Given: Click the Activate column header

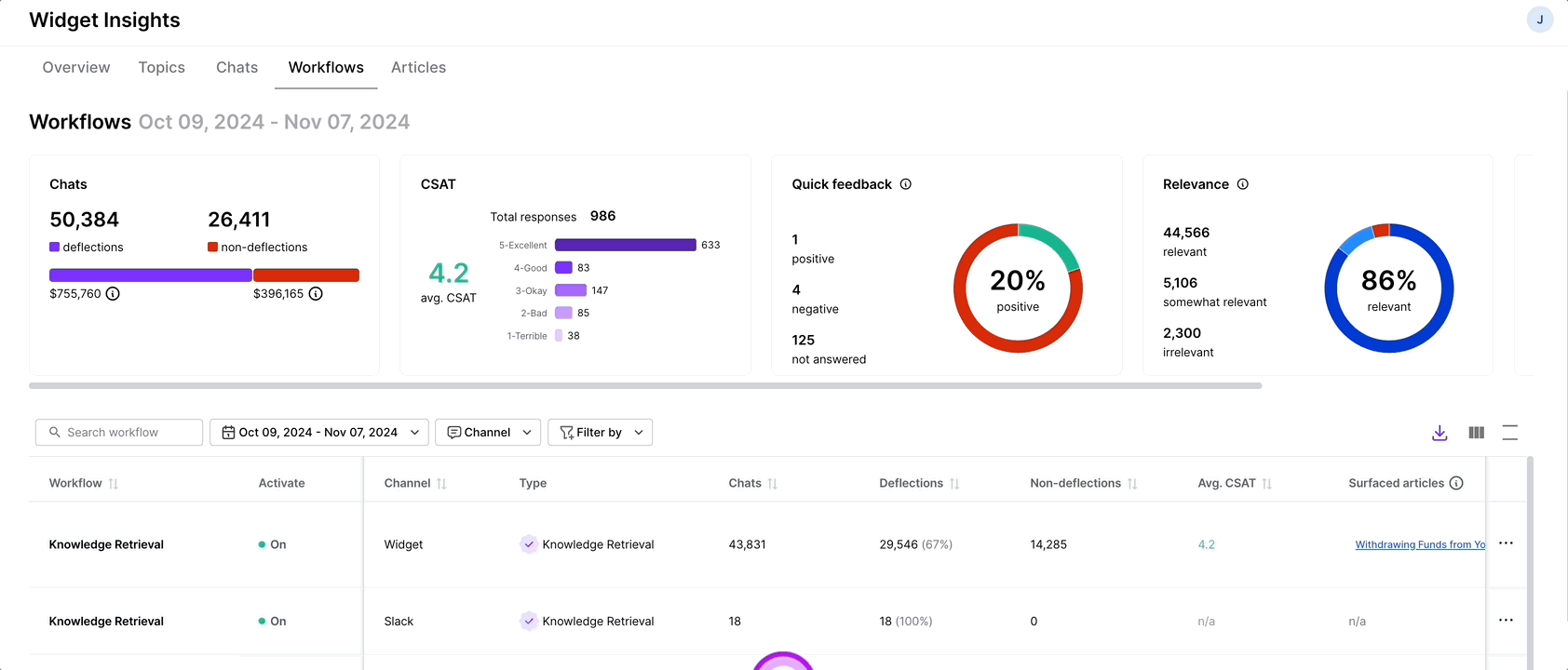Looking at the screenshot, I should pyautogui.click(x=282, y=483).
